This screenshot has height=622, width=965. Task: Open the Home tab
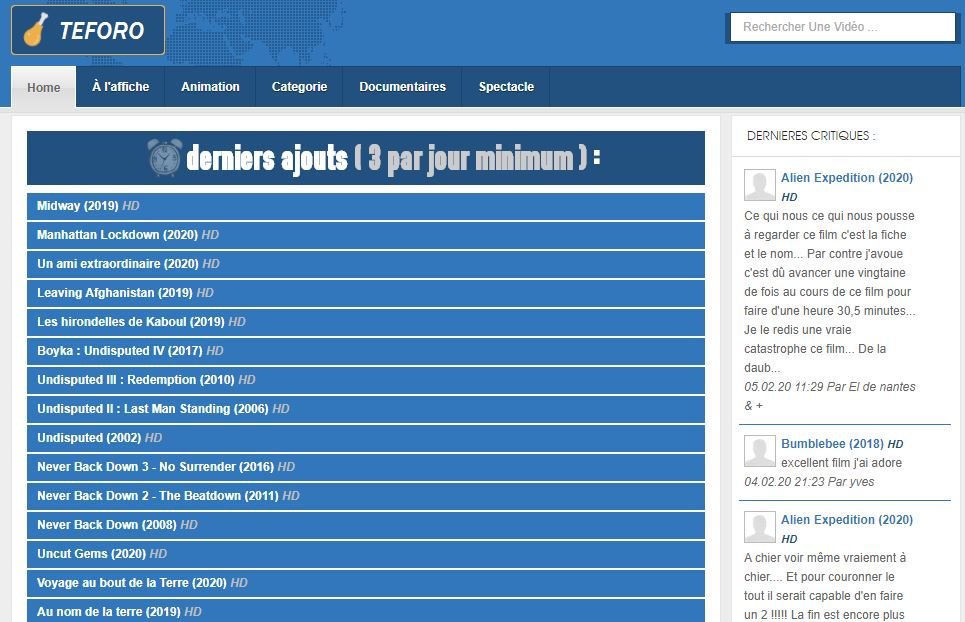[44, 87]
